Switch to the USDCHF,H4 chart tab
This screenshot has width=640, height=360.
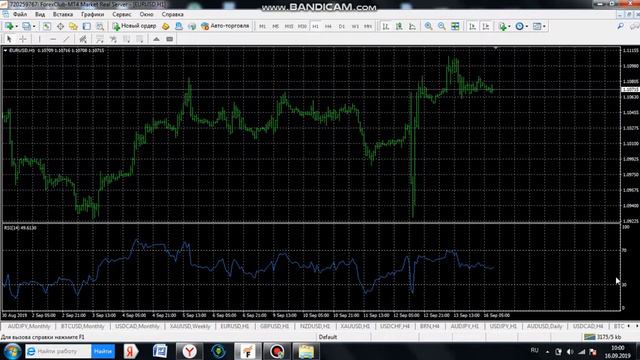pos(395,327)
